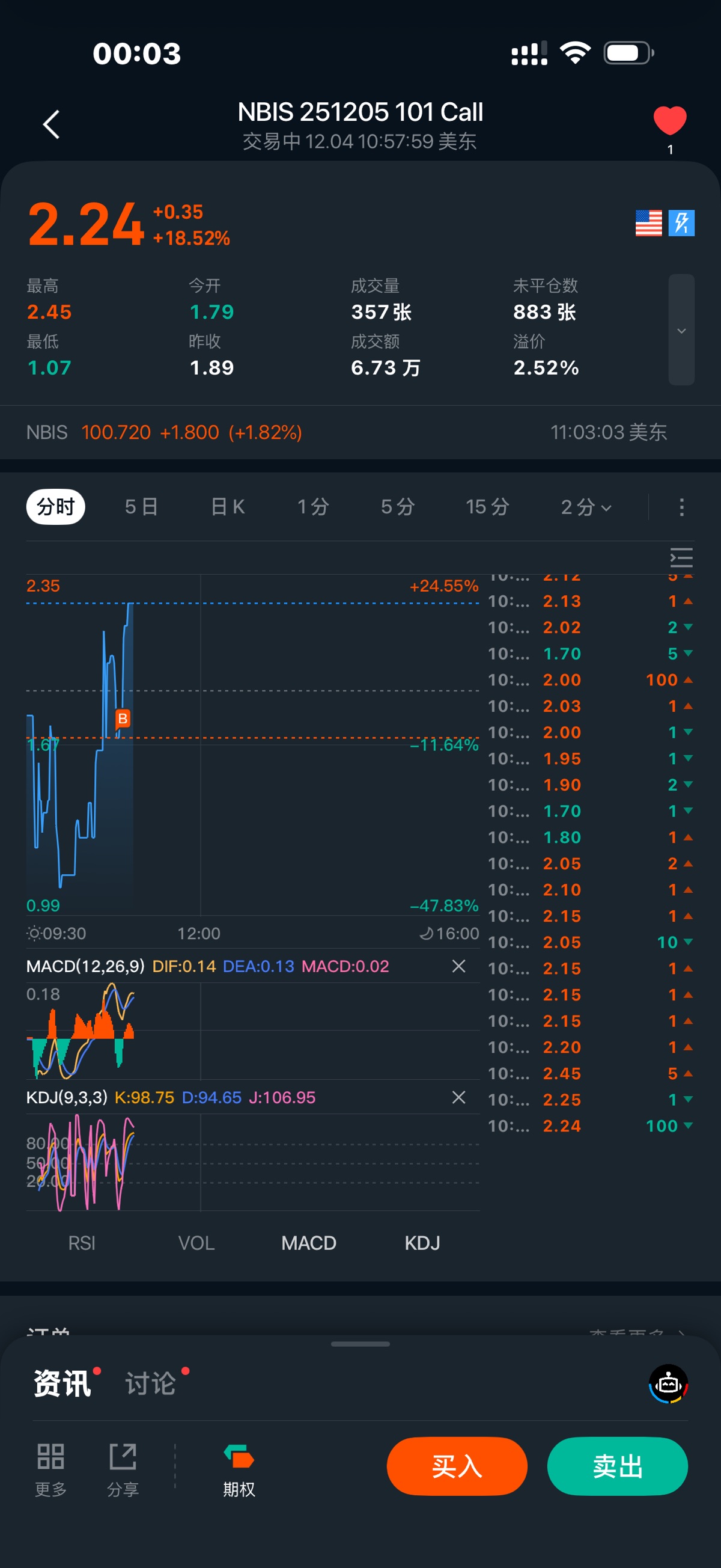Open the AI robot assistant icon
Viewport: 721px width, 1568px height.
pyautogui.click(x=668, y=1383)
